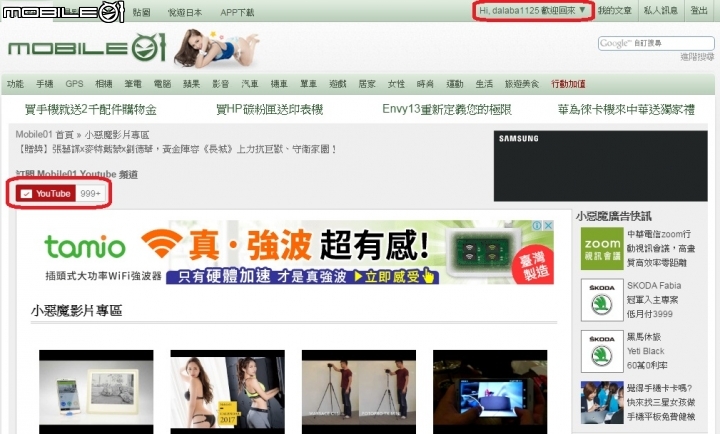Click the Skoda logo beside SKODA Fabia

(x=602, y=300)
